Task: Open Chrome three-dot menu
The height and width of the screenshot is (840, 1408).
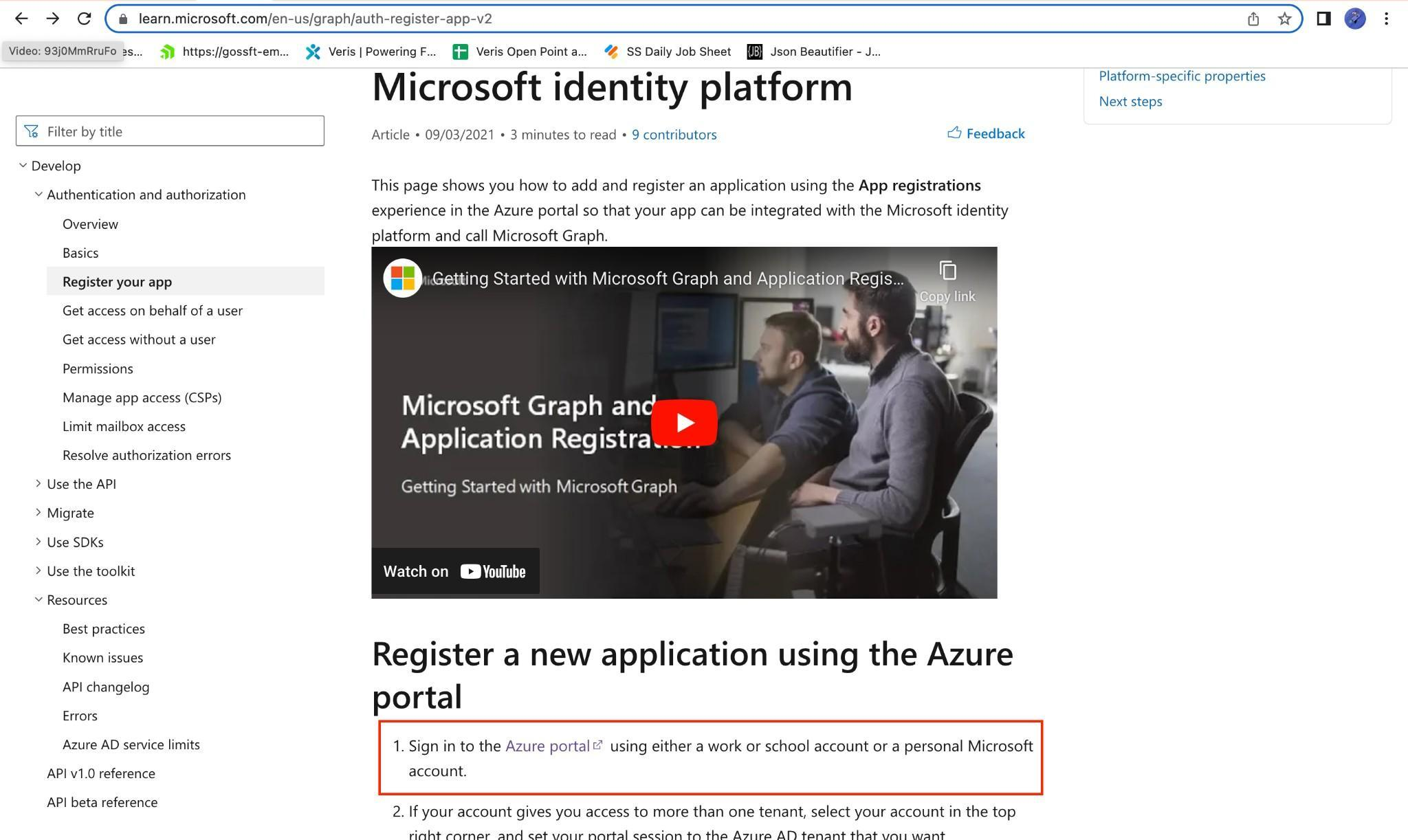Action: tap(1386, 19)
